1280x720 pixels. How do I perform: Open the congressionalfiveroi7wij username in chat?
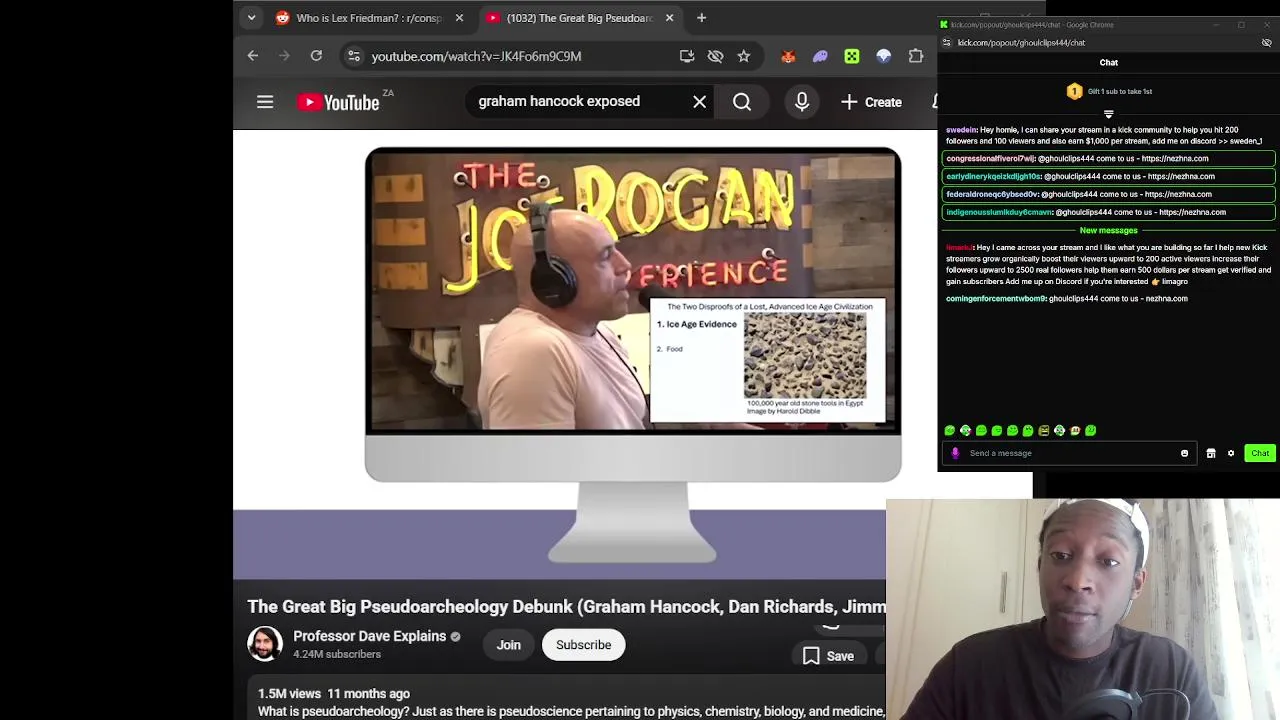pos(990,158)
